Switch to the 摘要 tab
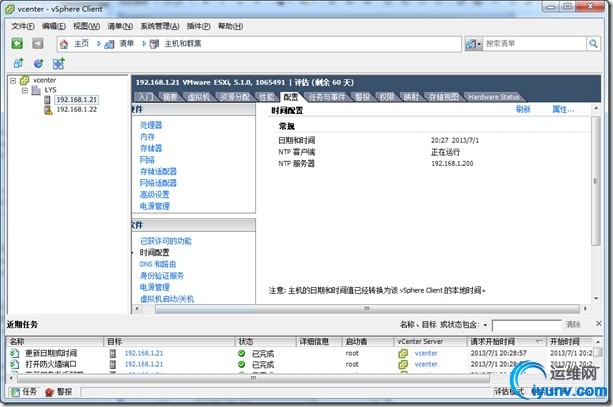Screen dimensions: 613x407 point(170,97)
